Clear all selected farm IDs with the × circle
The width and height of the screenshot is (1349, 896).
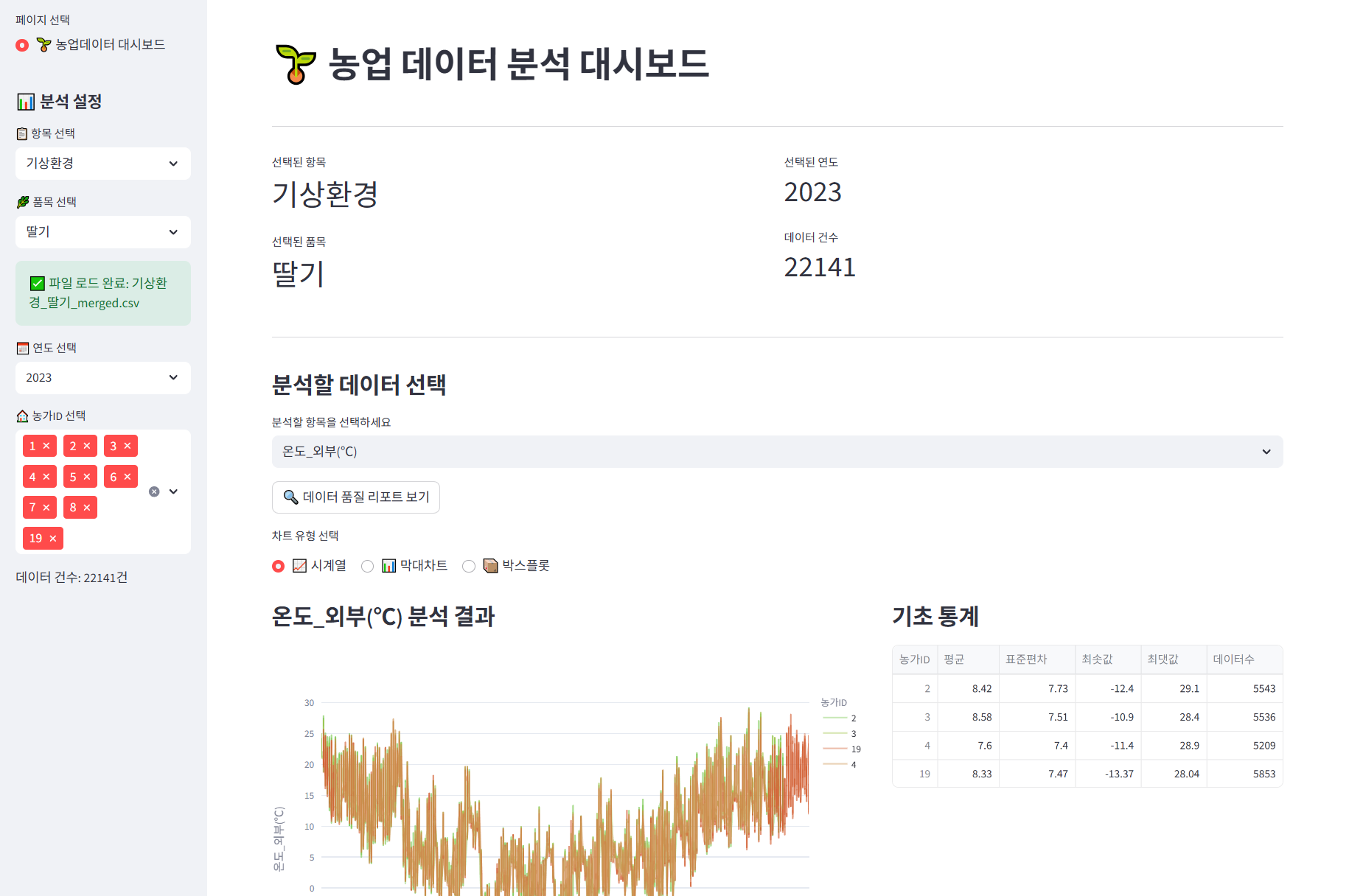[153, 491]
